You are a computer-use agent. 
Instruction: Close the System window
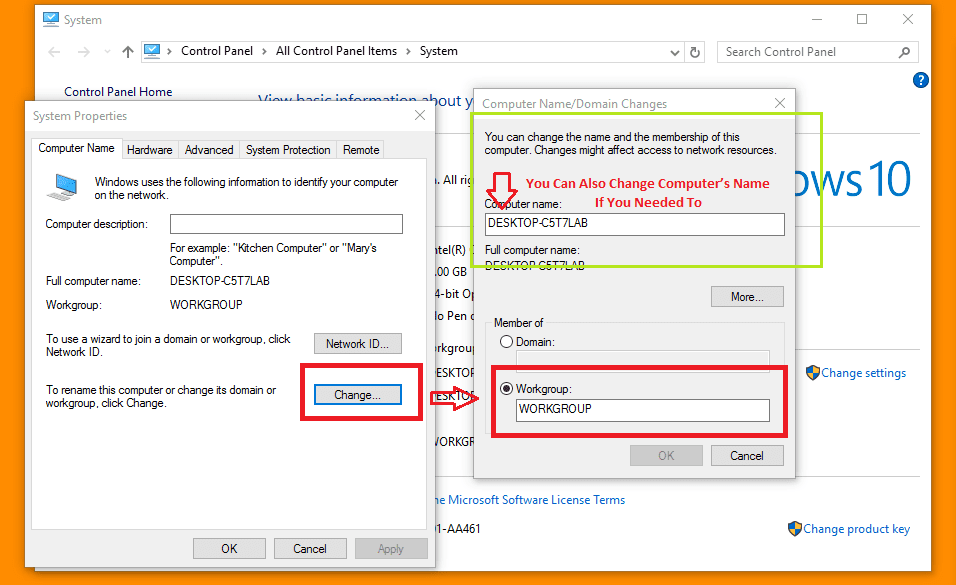(908, 20)
